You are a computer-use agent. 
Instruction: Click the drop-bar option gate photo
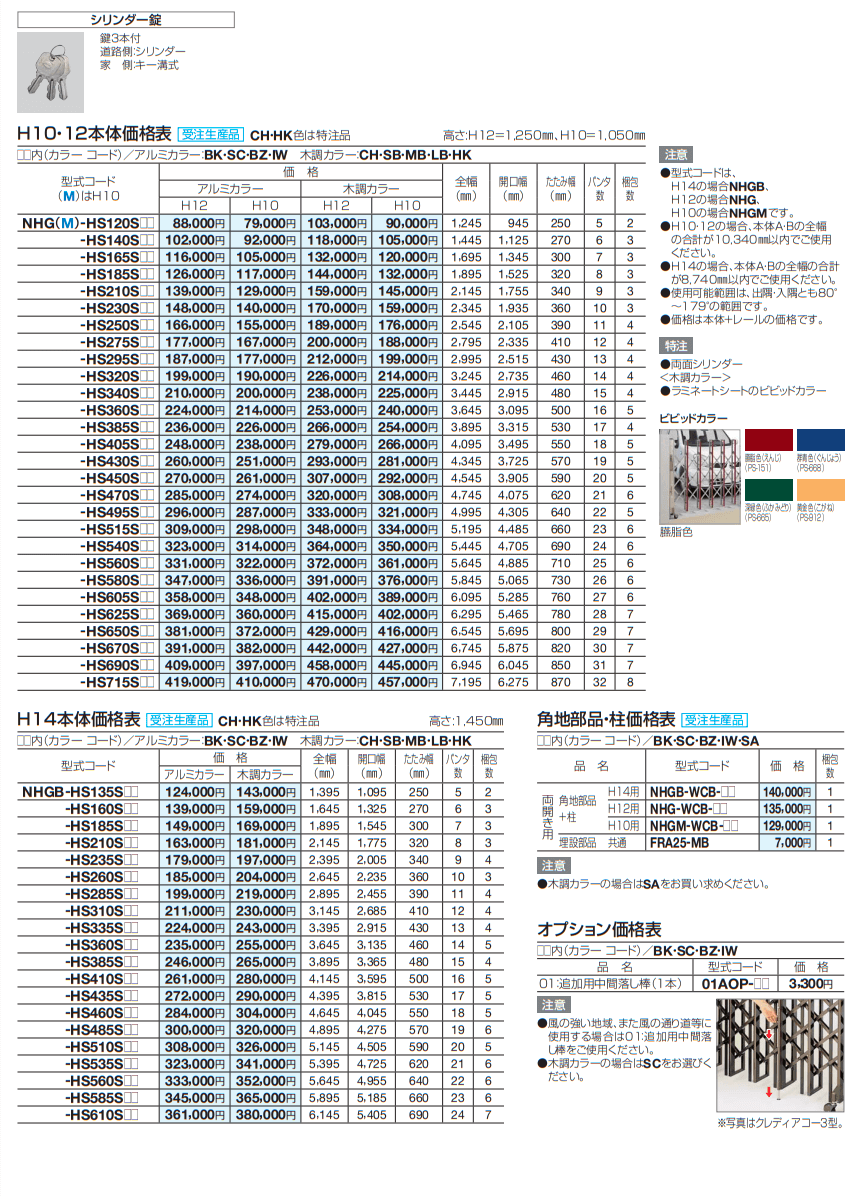coord(780,1055)
